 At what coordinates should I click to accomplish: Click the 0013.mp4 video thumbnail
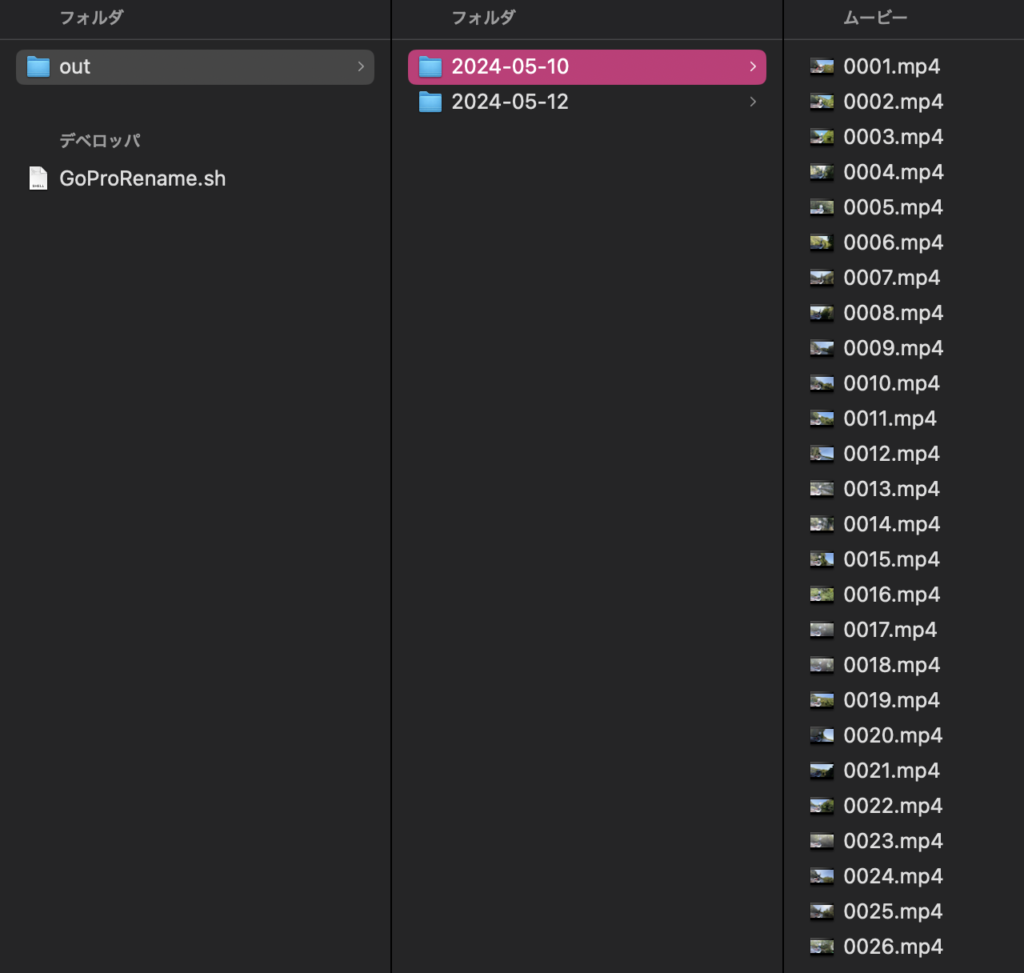822,489
